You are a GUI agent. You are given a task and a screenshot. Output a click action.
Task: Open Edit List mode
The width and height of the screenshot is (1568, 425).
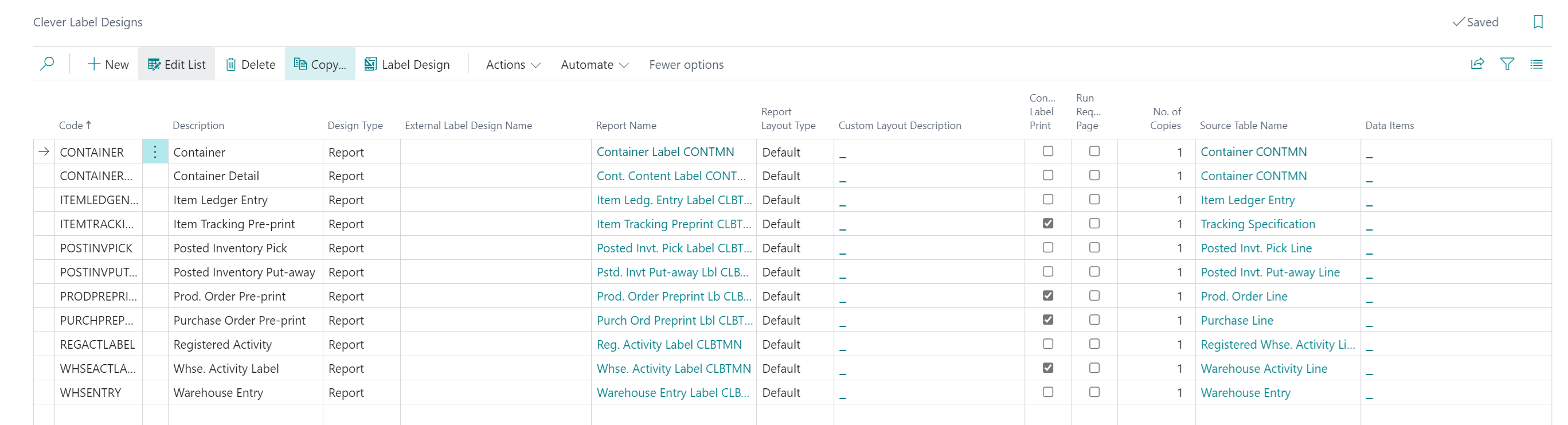177,65
